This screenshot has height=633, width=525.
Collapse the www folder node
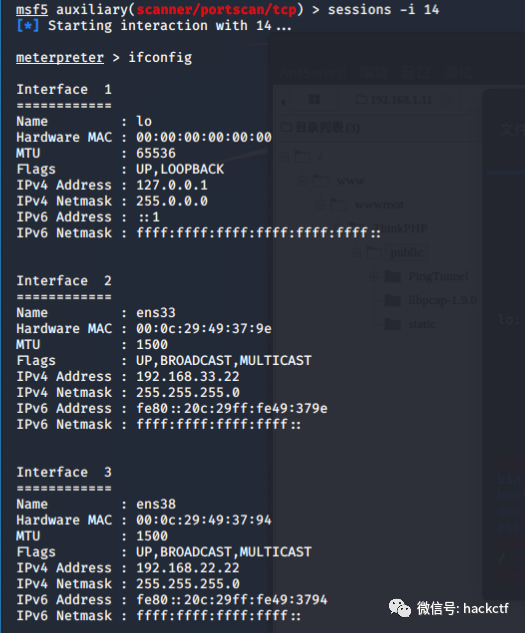click(x=303, y=180)
